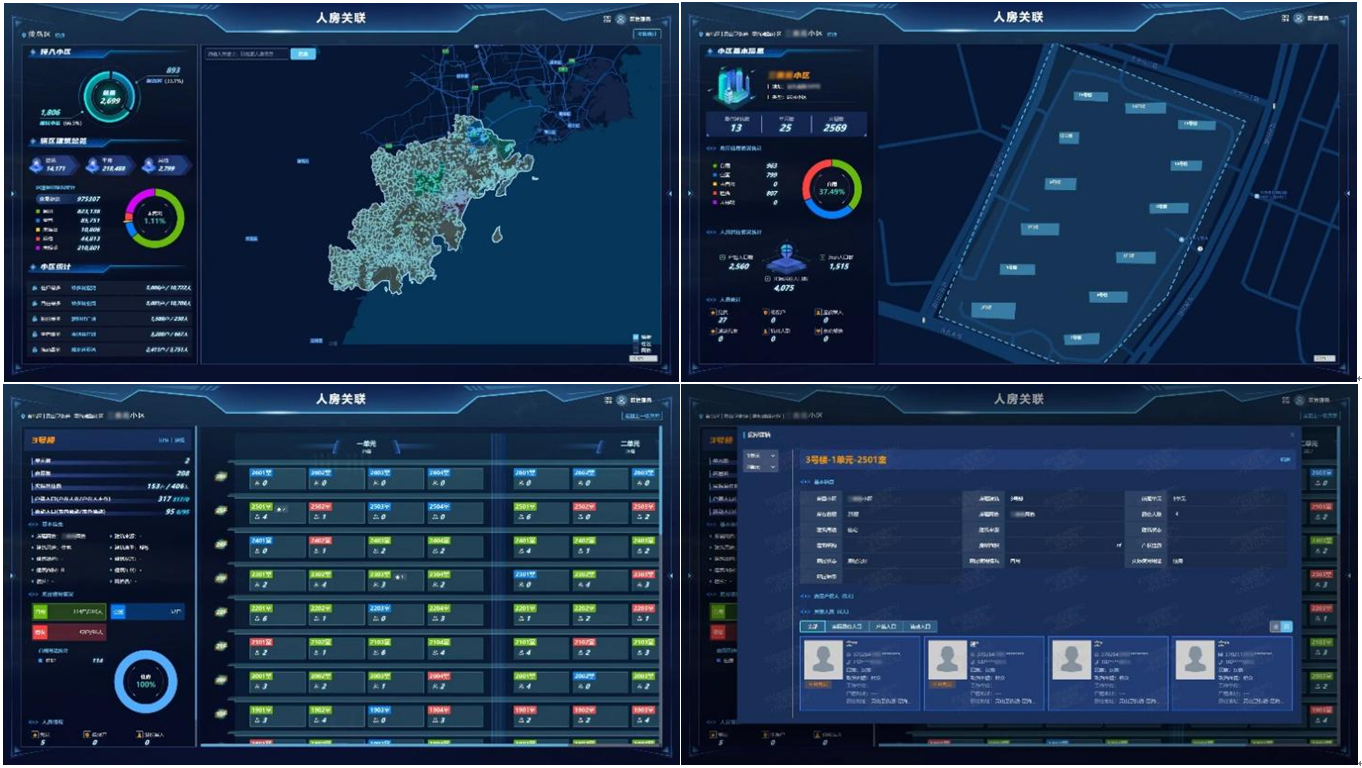Click the first resident's avatar in room dialog
The width and height of the screenshot is (1362, 768).
[825, 661]
